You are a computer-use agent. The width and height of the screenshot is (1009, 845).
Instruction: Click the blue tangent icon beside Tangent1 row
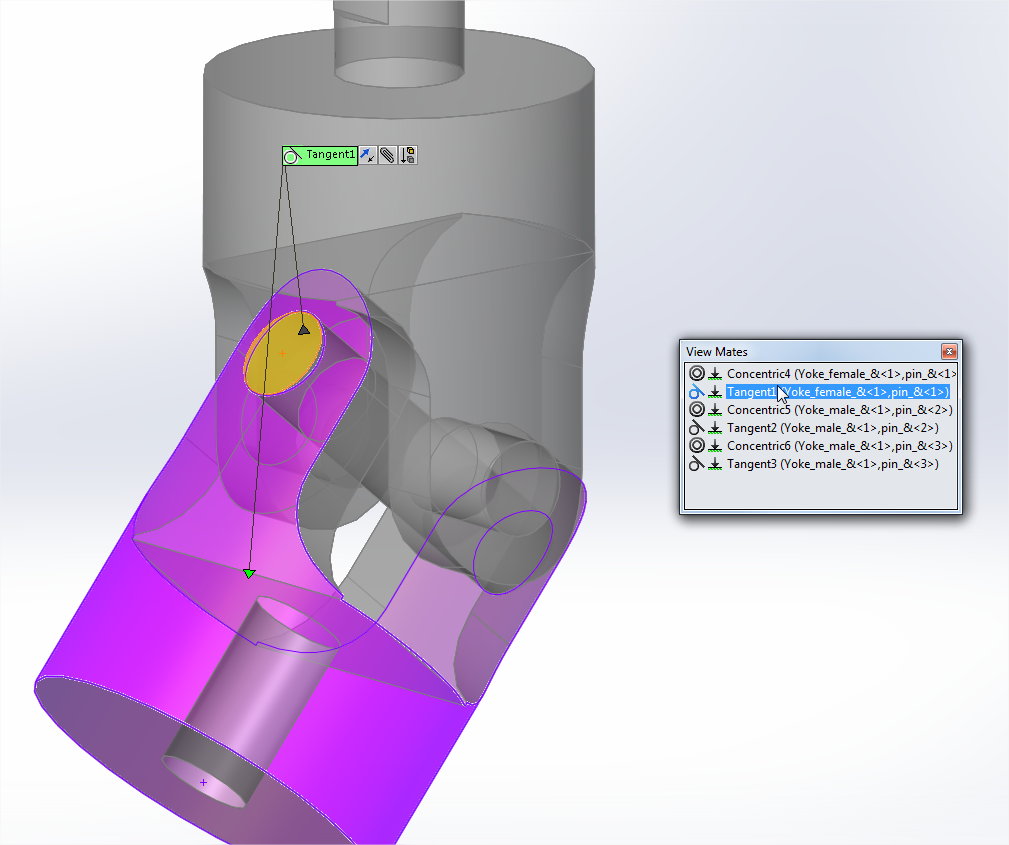click(x=697, y=392)
